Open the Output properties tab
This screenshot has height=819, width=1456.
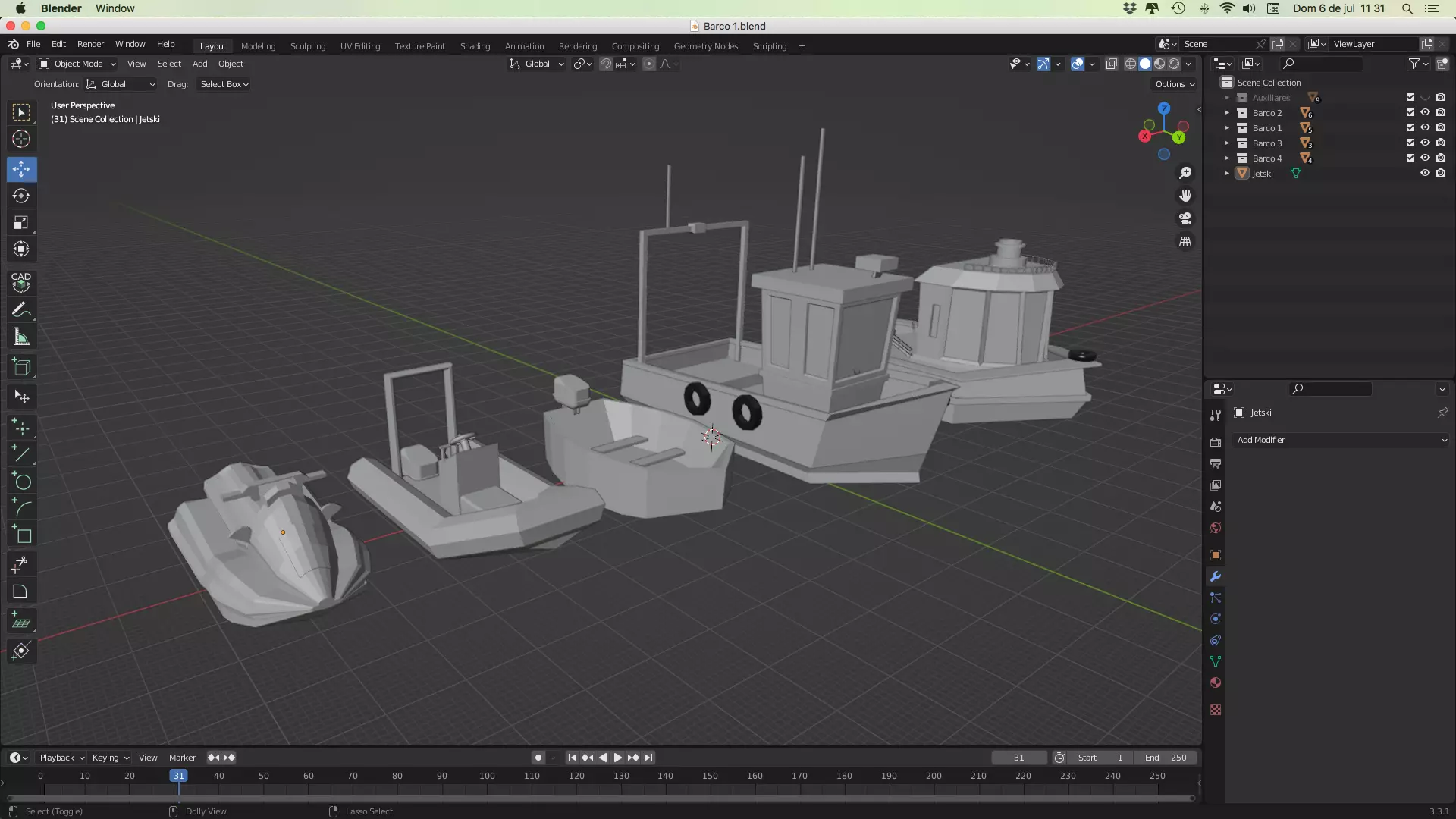click(1216, 463)
